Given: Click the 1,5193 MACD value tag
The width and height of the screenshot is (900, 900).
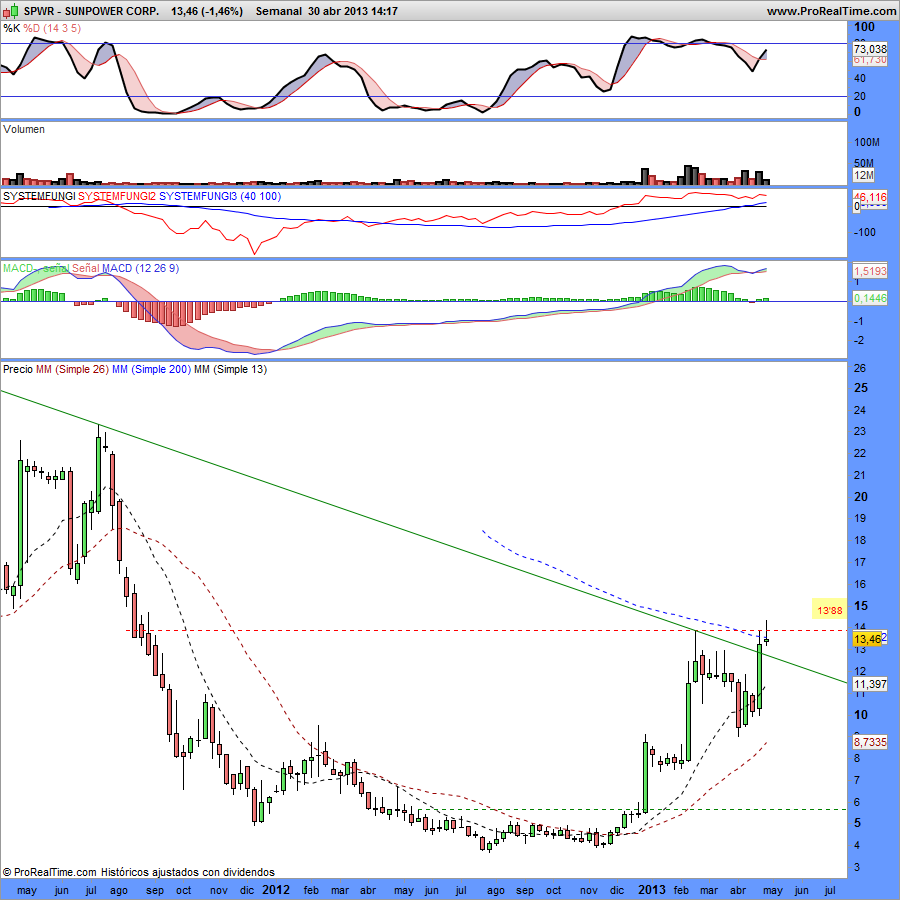Looking at the screenshot, I should pos(868,271).
